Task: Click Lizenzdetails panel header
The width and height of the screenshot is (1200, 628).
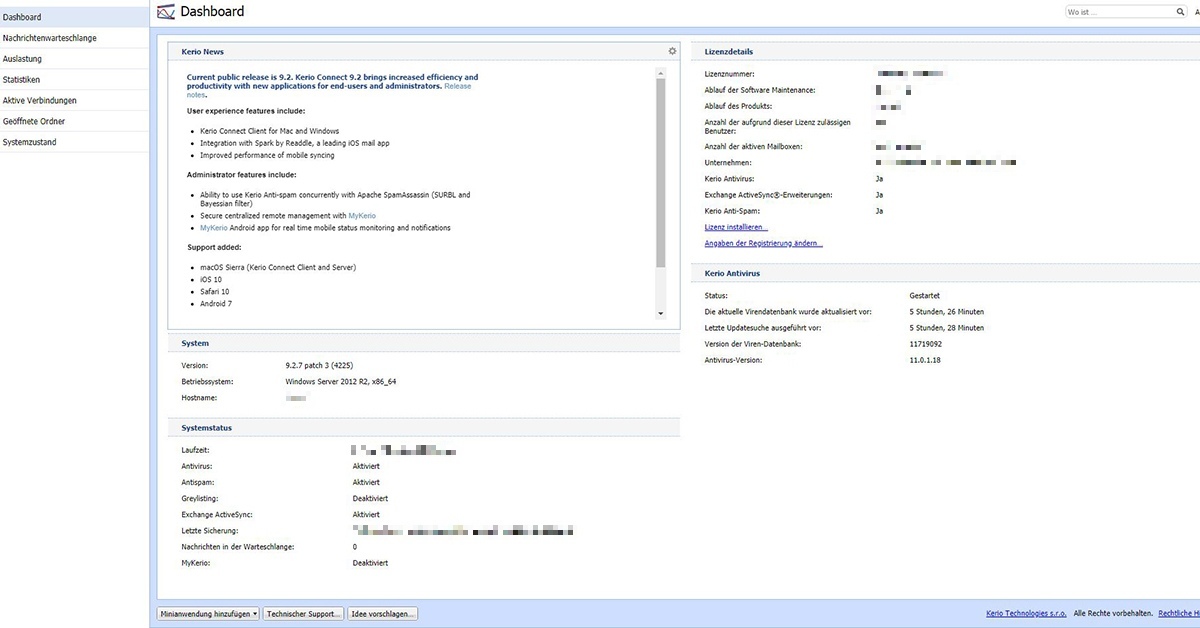Action: coord(945,51)
